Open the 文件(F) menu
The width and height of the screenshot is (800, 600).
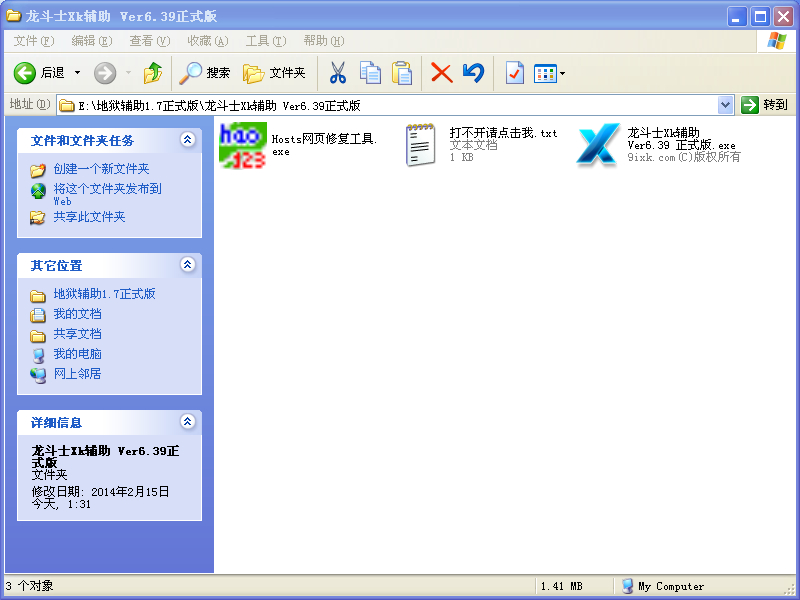click(x=34, y=41)
